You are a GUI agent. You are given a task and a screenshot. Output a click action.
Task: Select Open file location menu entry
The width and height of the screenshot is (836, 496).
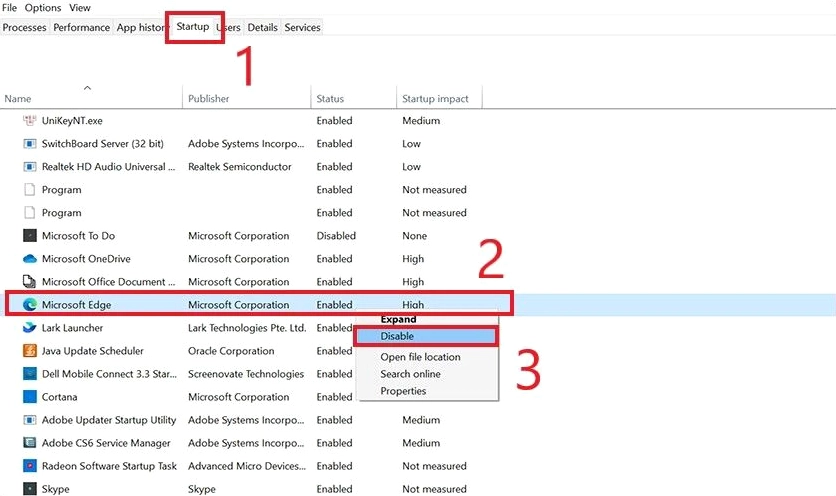coord(420,357)
